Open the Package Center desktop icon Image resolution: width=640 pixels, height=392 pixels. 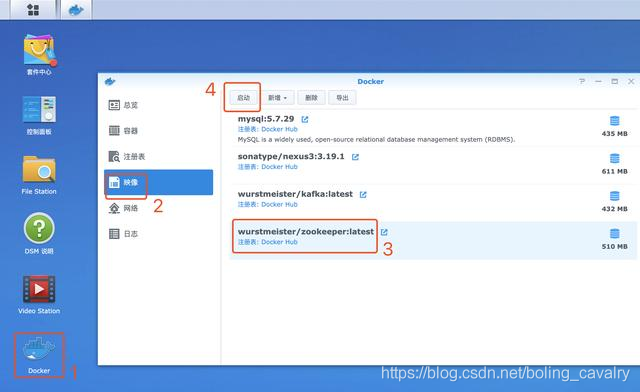tap(39, 55)
